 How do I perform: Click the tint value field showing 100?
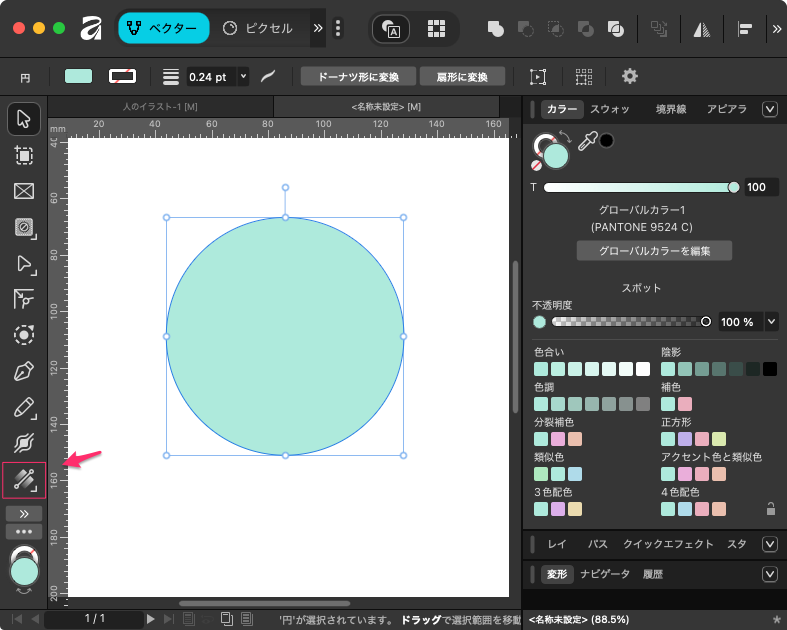pos(760,187)
